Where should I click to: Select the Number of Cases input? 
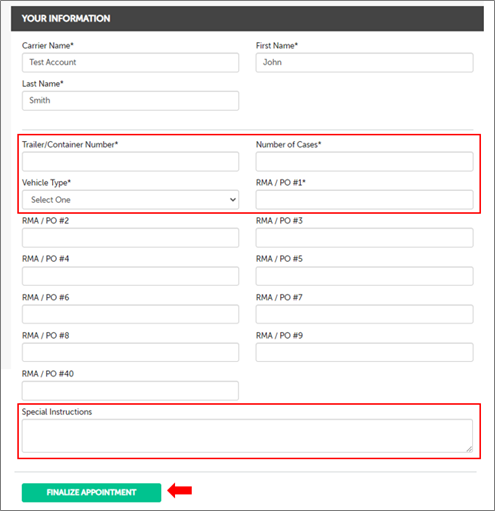pyautogui.click(x=364, y=162)
